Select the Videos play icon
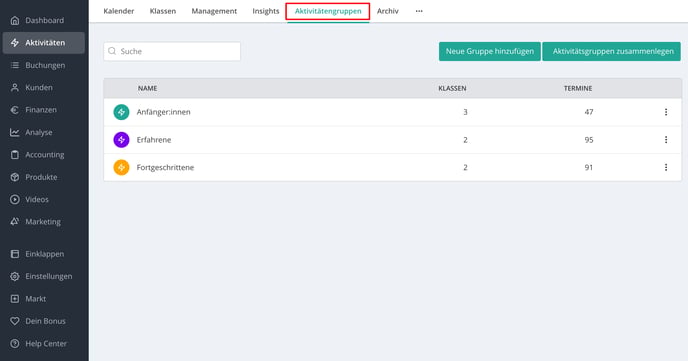 [15, 199]
